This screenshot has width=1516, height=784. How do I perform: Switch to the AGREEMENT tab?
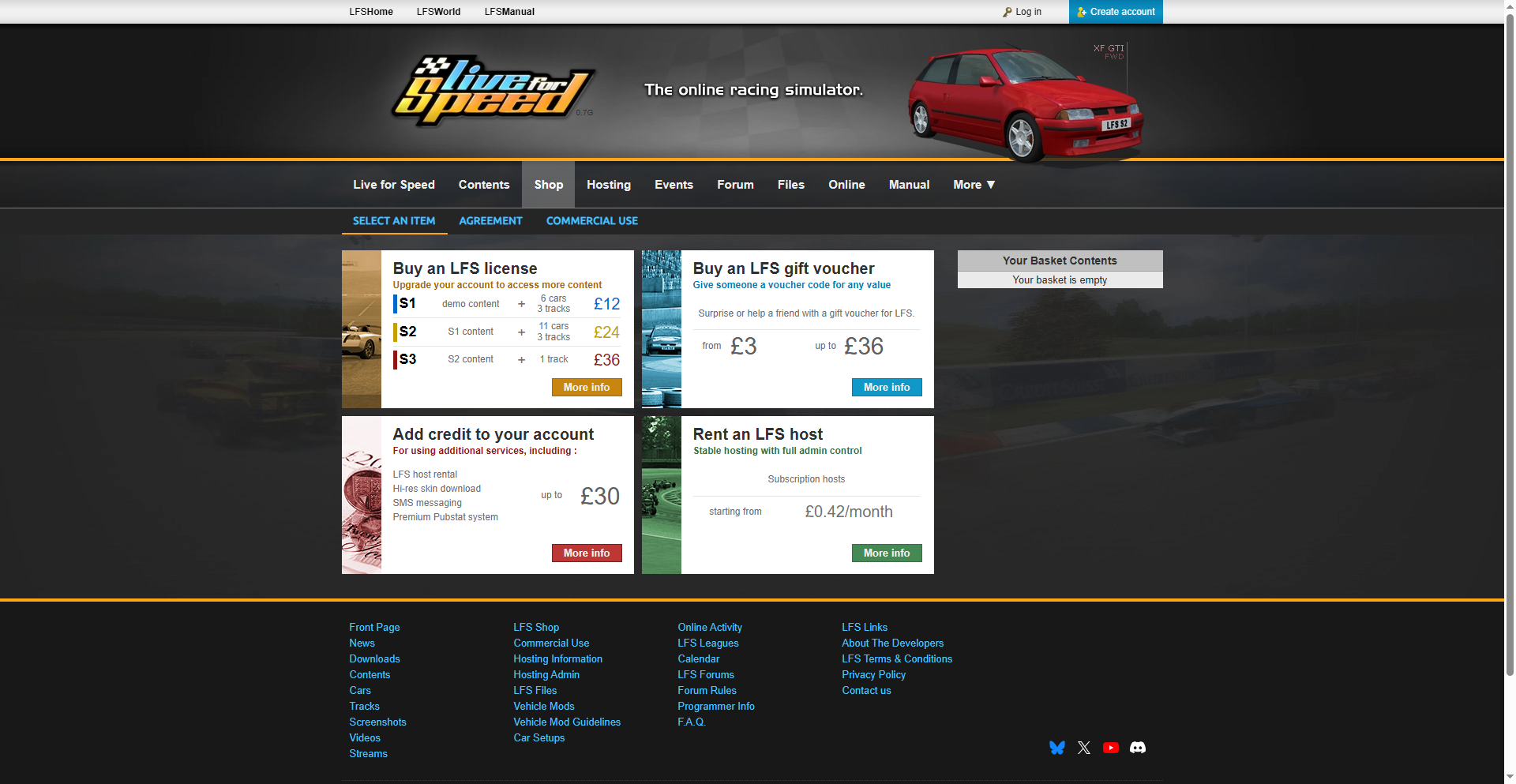491,221
